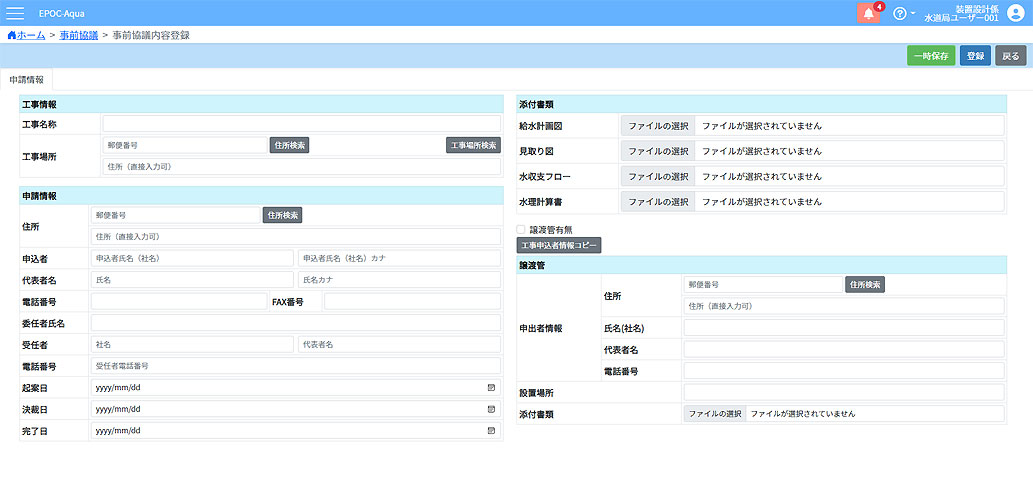Open the user account avatar
The height and width of the screenshot is (500, 1033).
pyautogui.click(x=1016, y=13)
